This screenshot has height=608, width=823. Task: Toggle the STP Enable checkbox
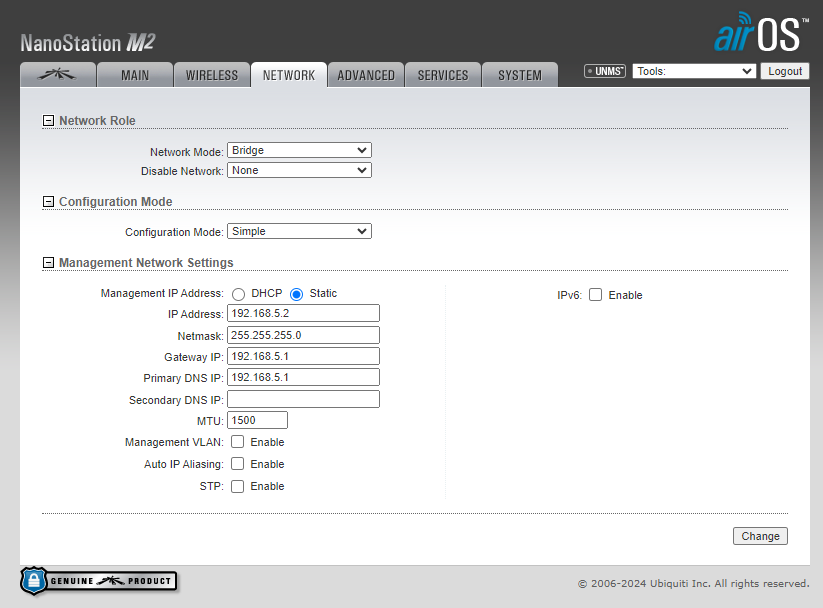238,486
